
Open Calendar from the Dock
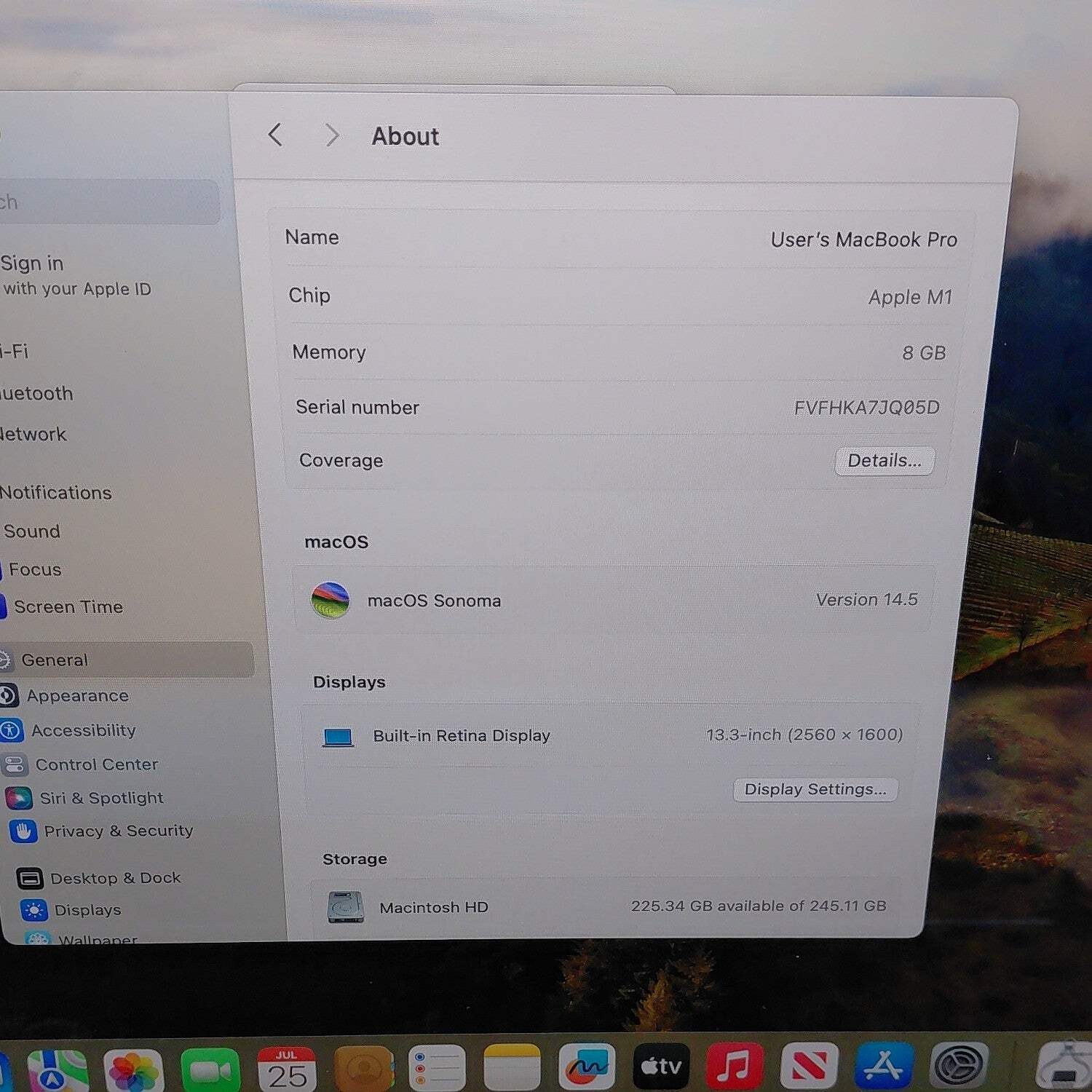[x=287, y=1069]
